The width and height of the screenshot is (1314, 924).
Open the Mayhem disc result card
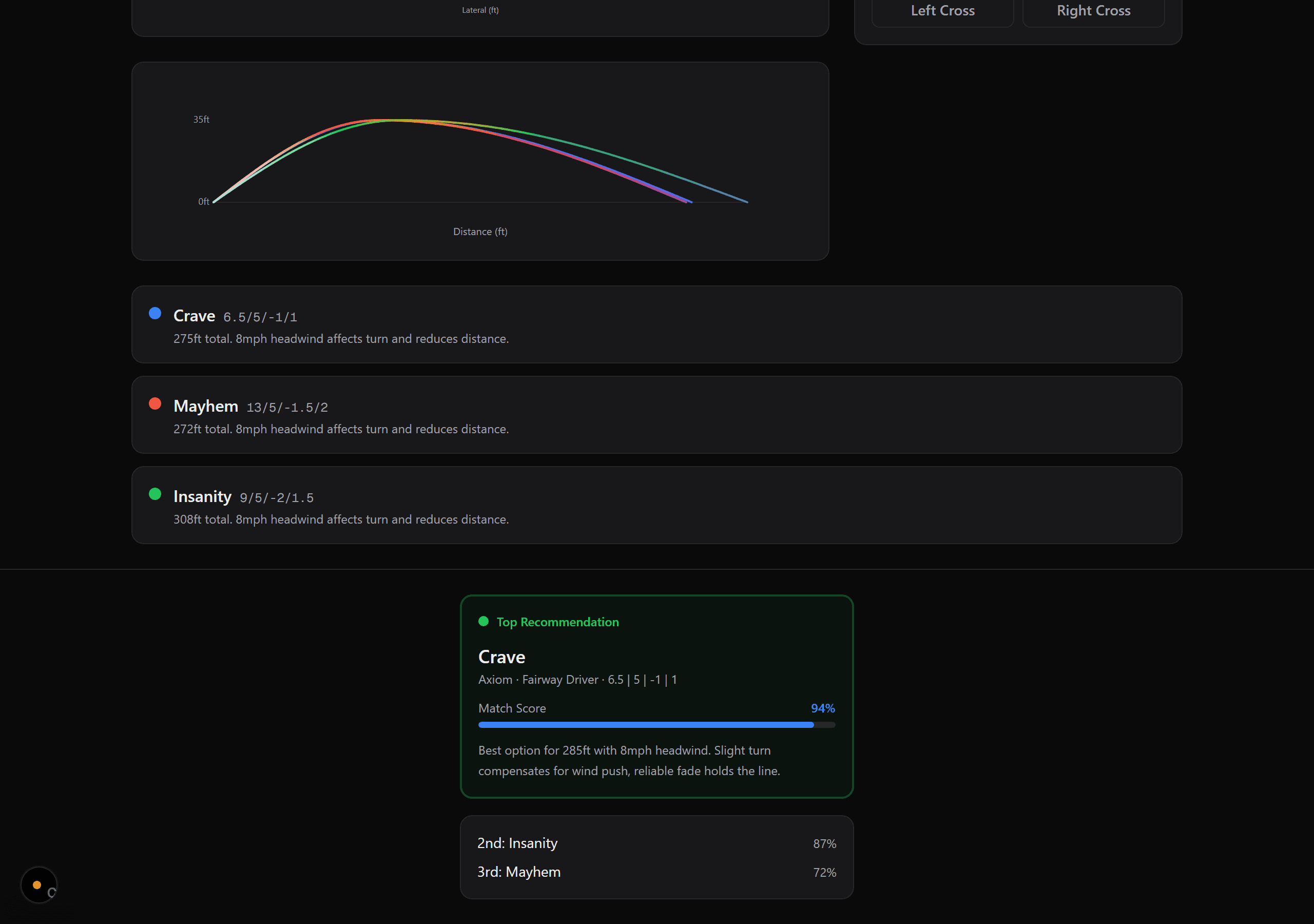click(656, 415)
